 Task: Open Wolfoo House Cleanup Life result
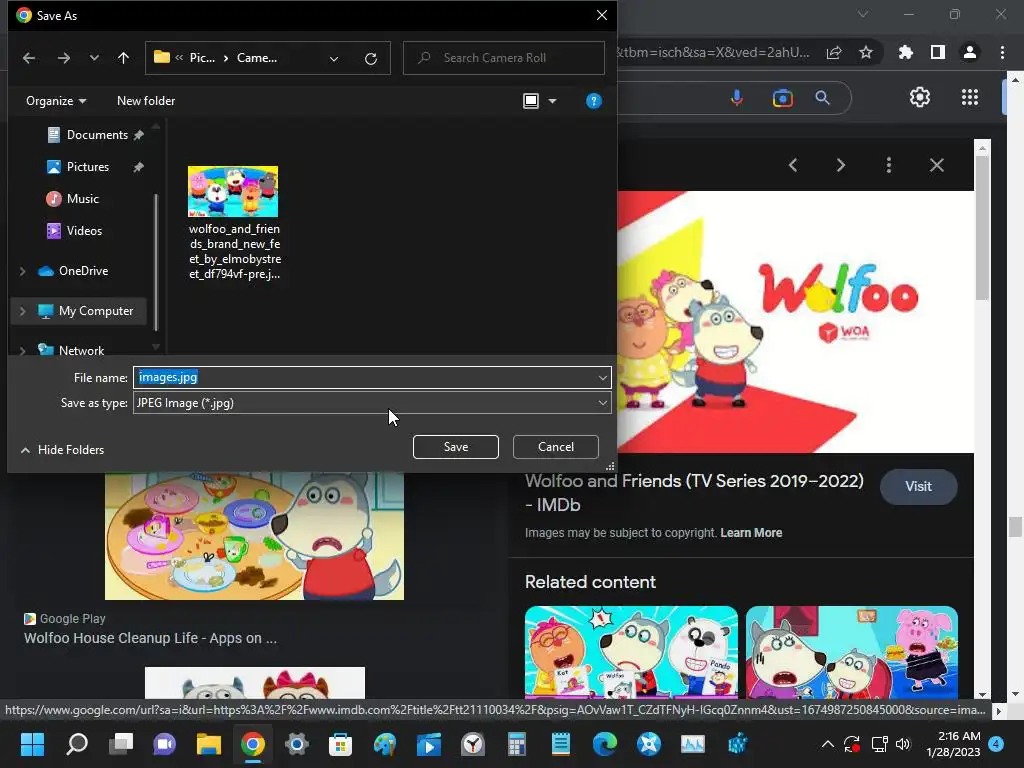pyautogui.click(x=150, y=638)
